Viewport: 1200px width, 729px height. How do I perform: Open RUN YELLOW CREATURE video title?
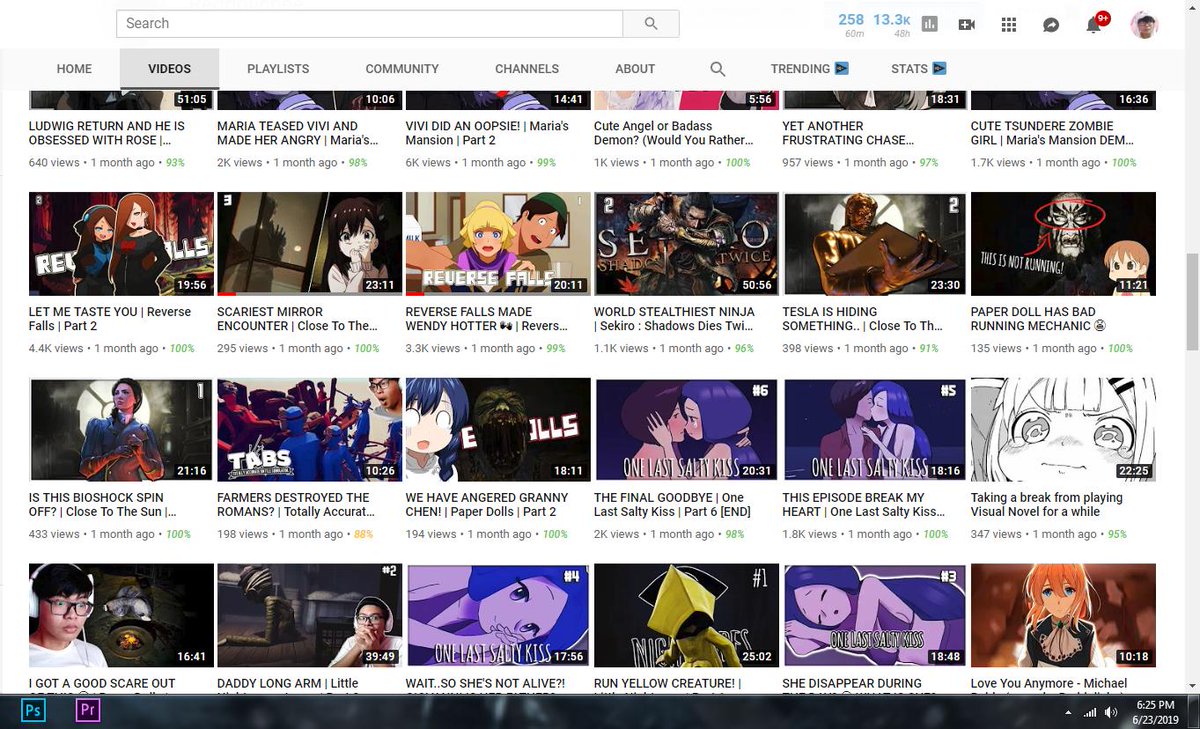tap(667, 684)
